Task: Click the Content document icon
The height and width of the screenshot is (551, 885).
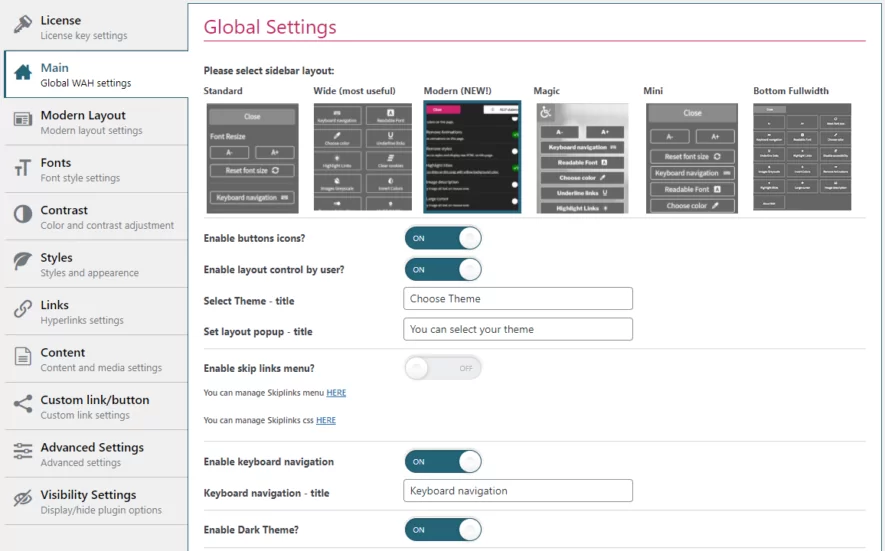Action: point(23,356)
